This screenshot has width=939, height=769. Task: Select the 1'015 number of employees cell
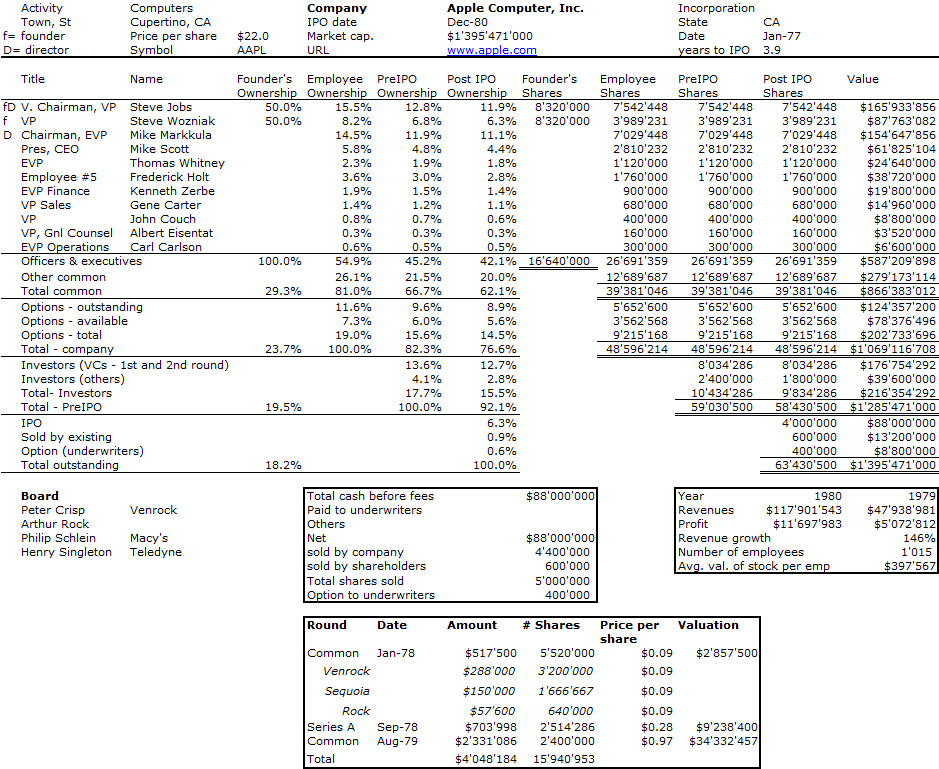point(916,552)
